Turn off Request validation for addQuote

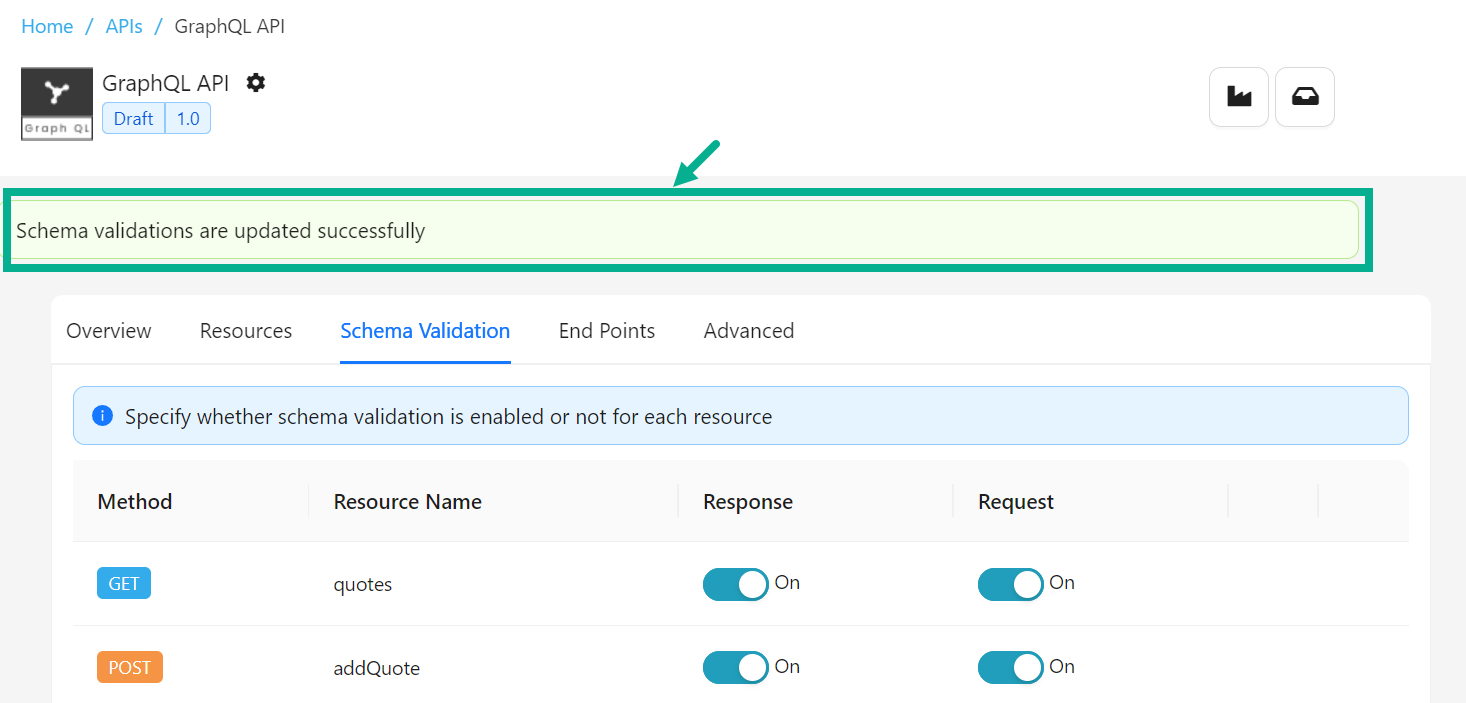click(x=1010, y=667)
